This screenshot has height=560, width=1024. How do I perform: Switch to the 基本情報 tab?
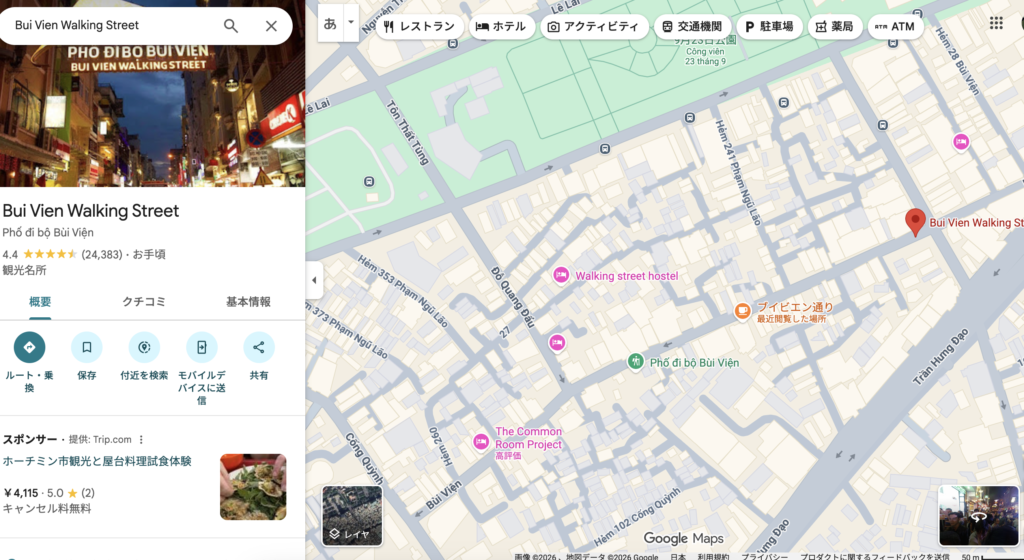248,302
